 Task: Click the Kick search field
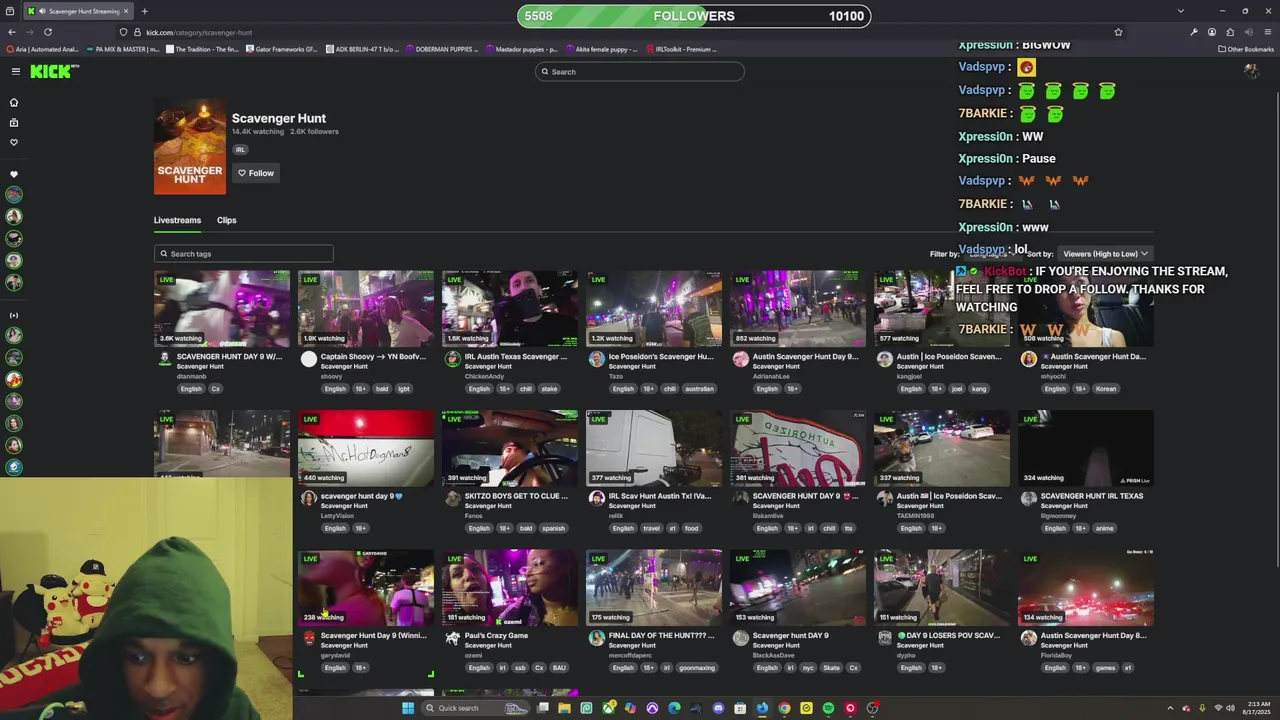(x=640, y=72)
